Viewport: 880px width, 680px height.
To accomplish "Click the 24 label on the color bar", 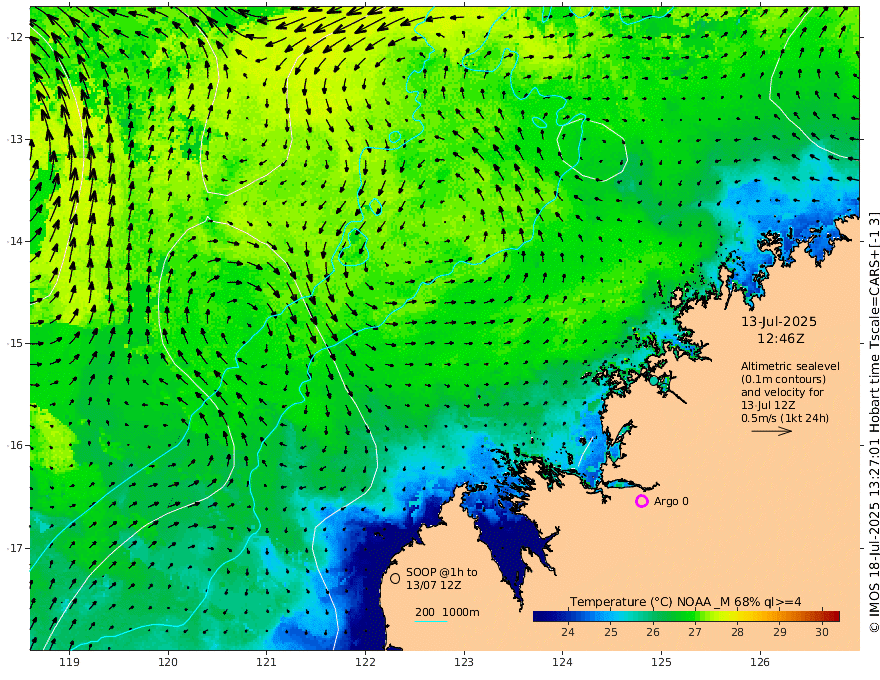I will [x=567, y=632].
